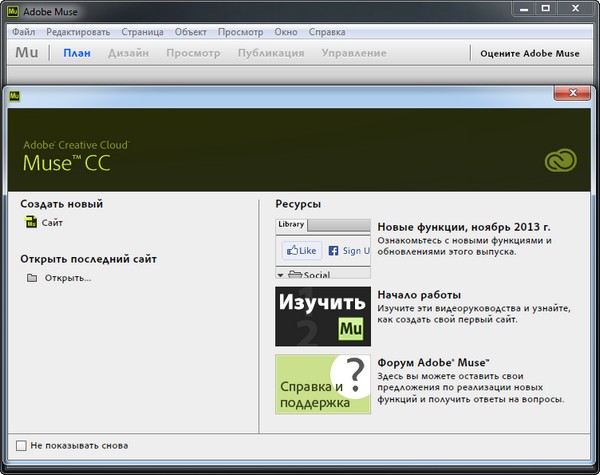The image size is (600, 475).
Task: Switch to the Дизайн mode tab
Action: click(x=128, y=53)
